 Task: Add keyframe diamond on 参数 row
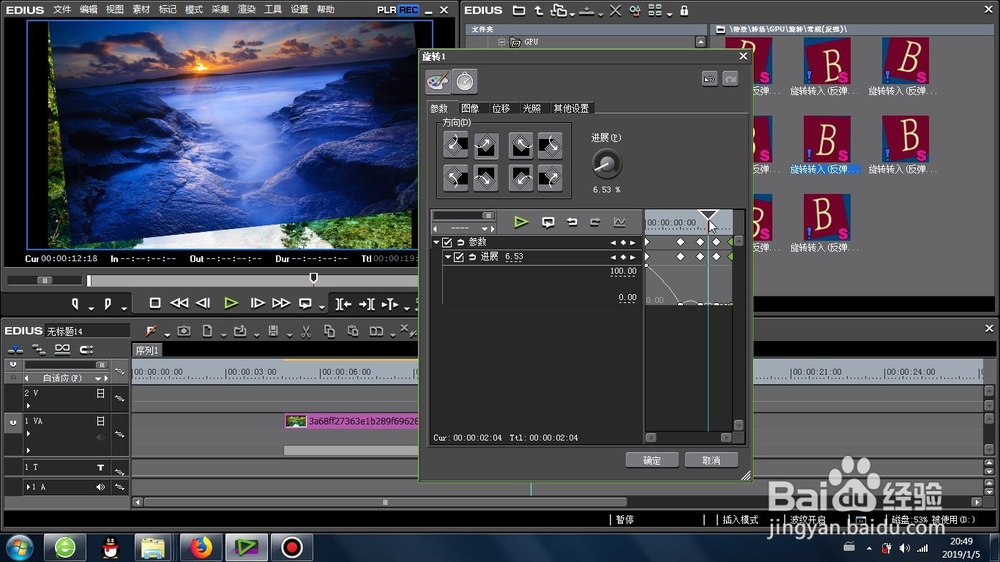[623, 242]
